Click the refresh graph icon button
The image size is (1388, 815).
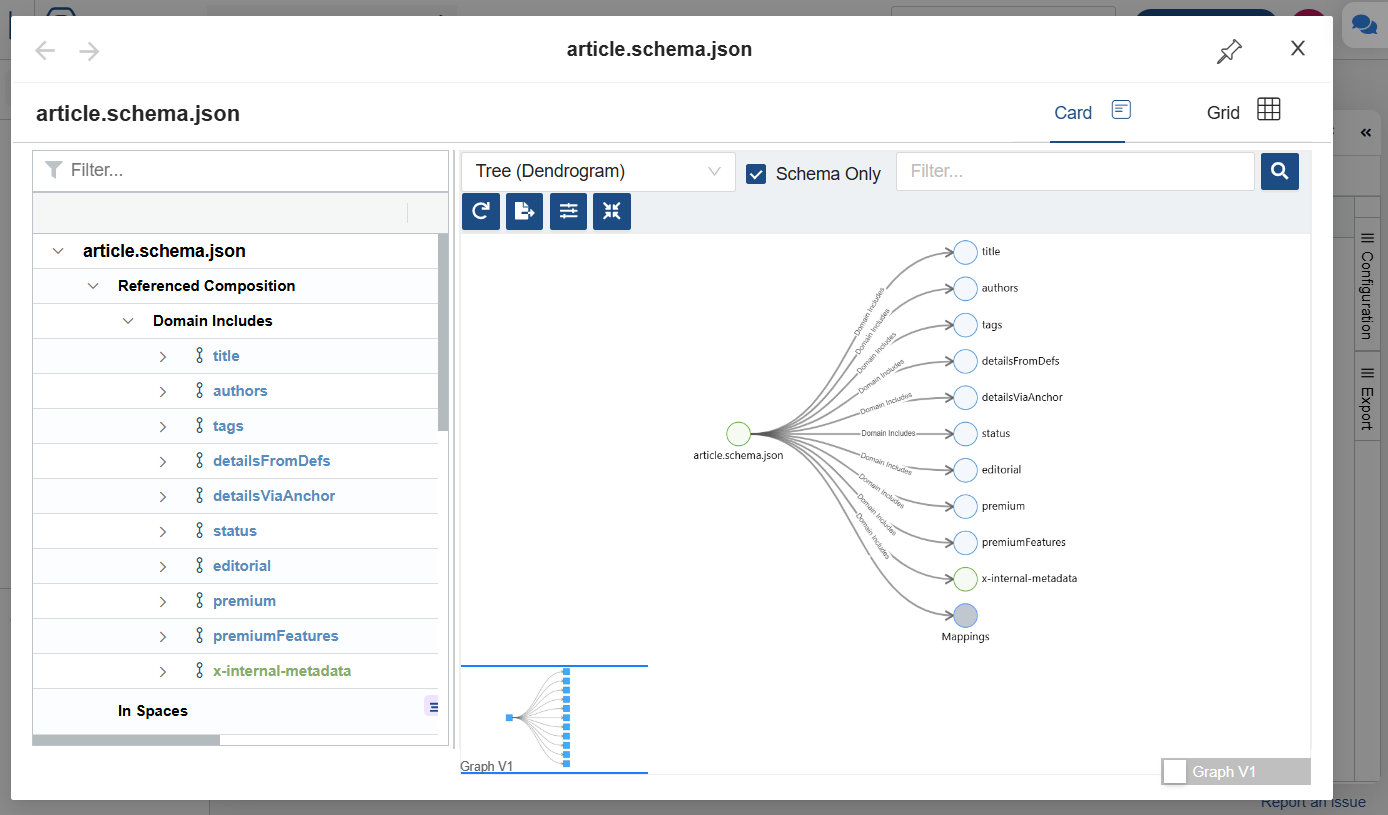point(480,211)
